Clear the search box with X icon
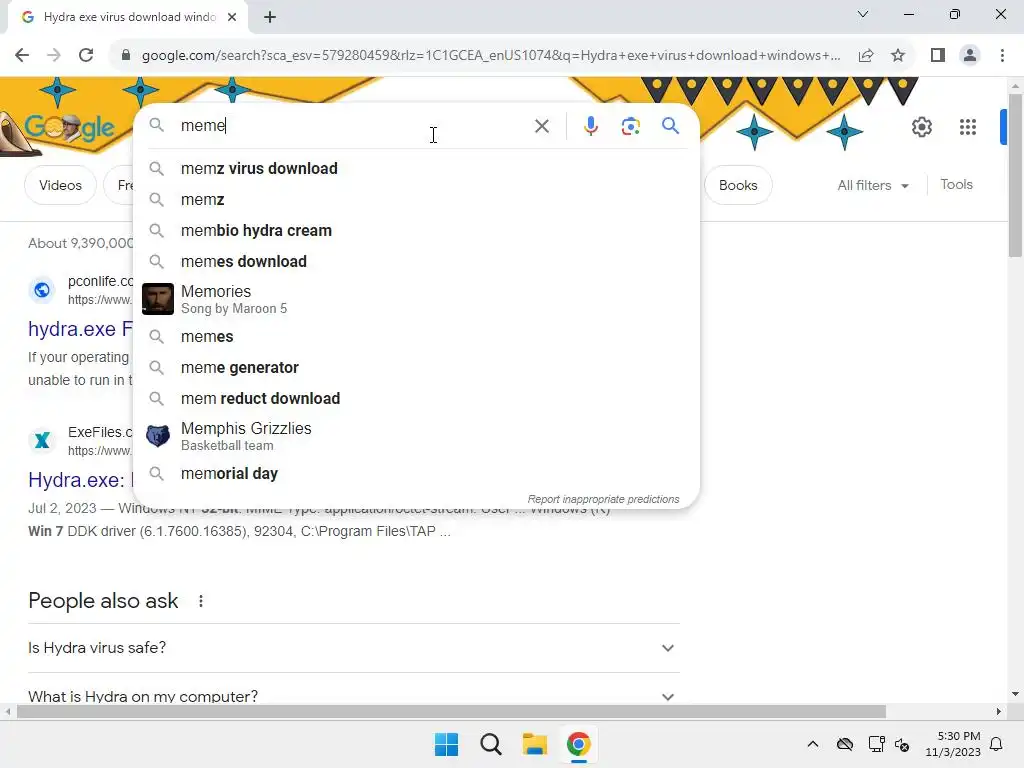The image size is (1024, 768). pos(541,125)
